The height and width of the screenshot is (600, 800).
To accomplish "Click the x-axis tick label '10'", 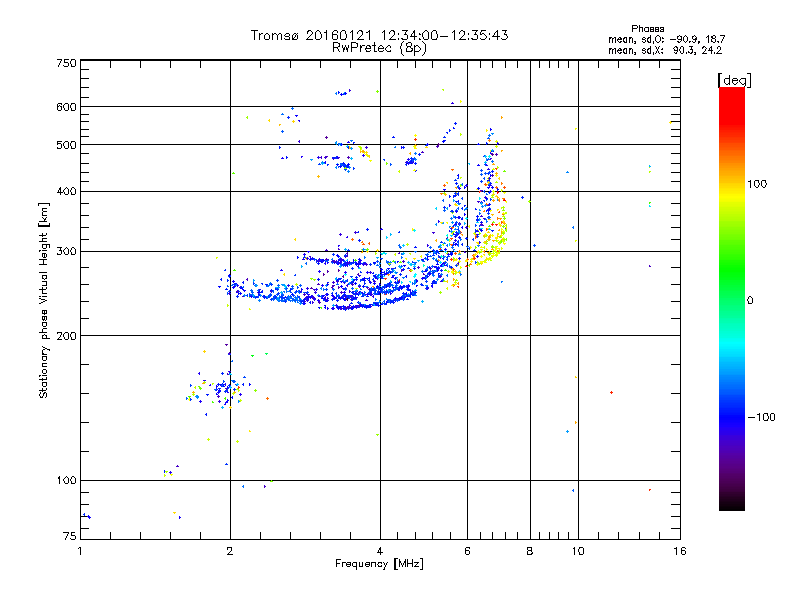I will click(x=578, y=551).
